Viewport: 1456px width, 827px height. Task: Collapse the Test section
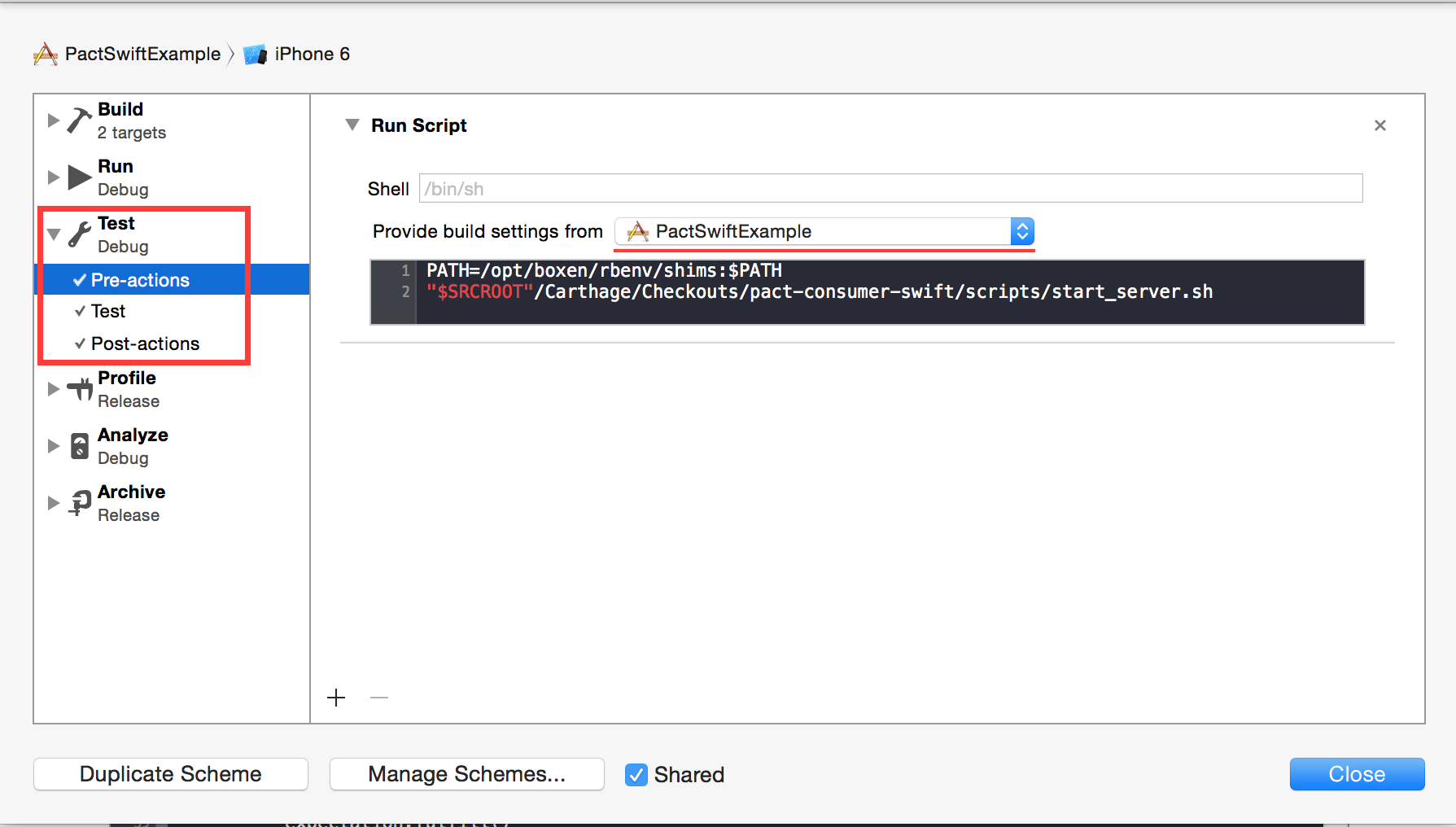tap(54, 234)
